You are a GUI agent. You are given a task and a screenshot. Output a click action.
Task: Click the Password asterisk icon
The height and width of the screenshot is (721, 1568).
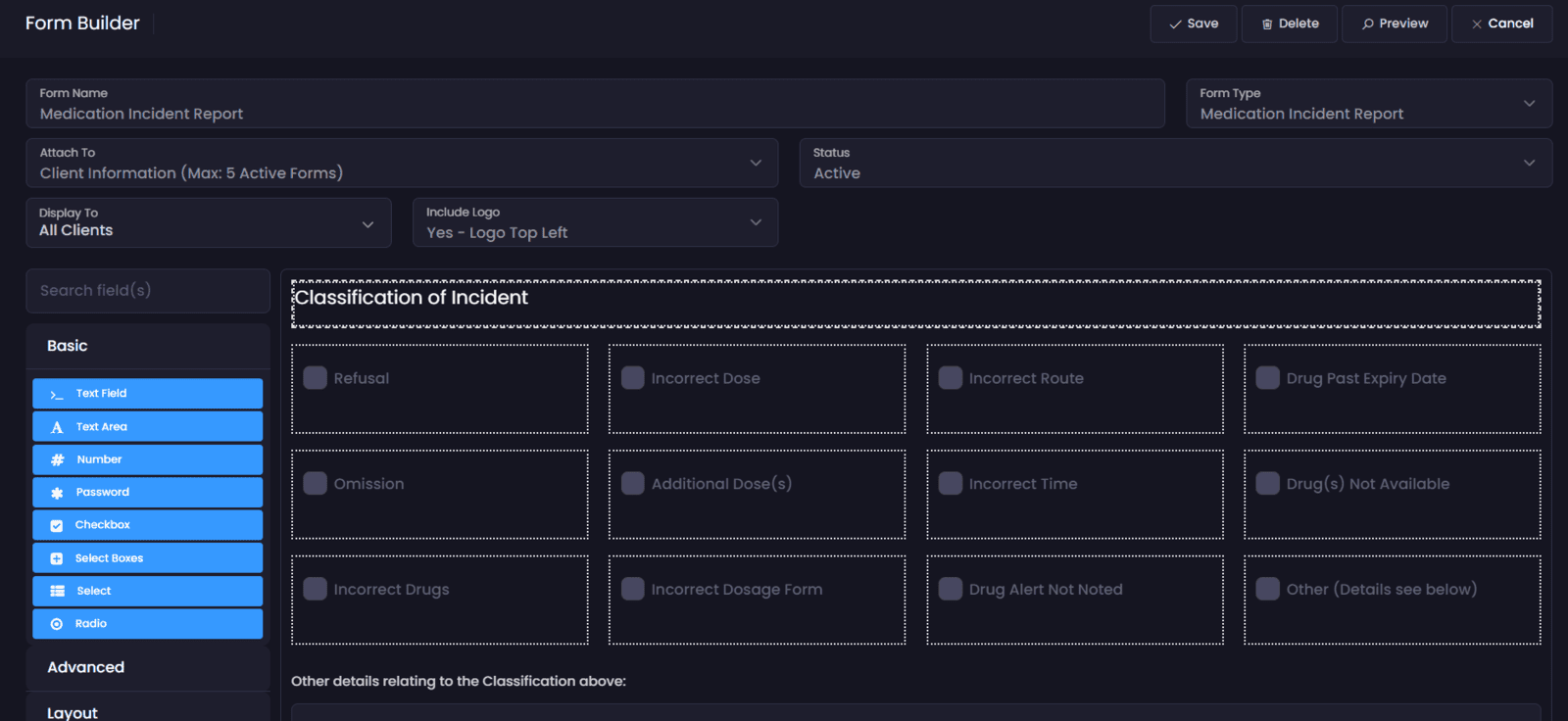pyautogui.click(x=57, y=493)
